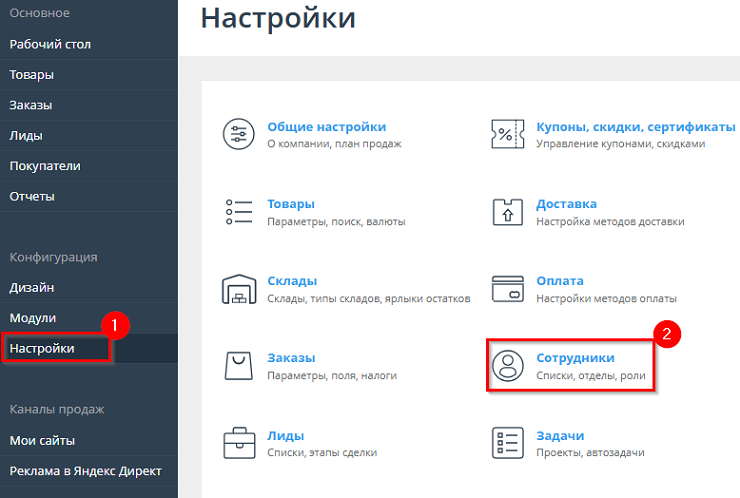
Task: Click the Задачи checklist icon
Action: 509,443
